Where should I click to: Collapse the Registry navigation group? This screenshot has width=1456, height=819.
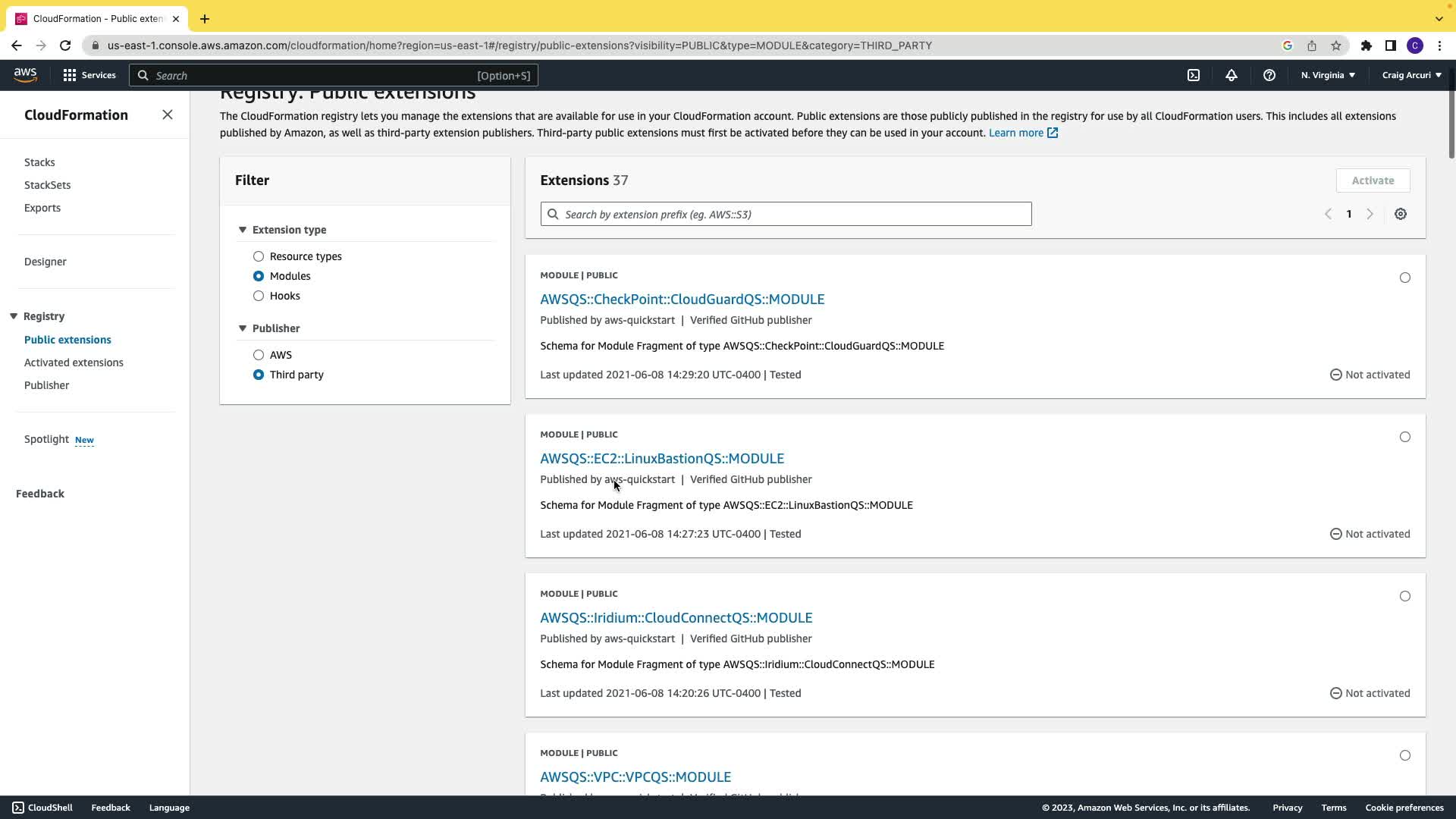tap(14, 316)
